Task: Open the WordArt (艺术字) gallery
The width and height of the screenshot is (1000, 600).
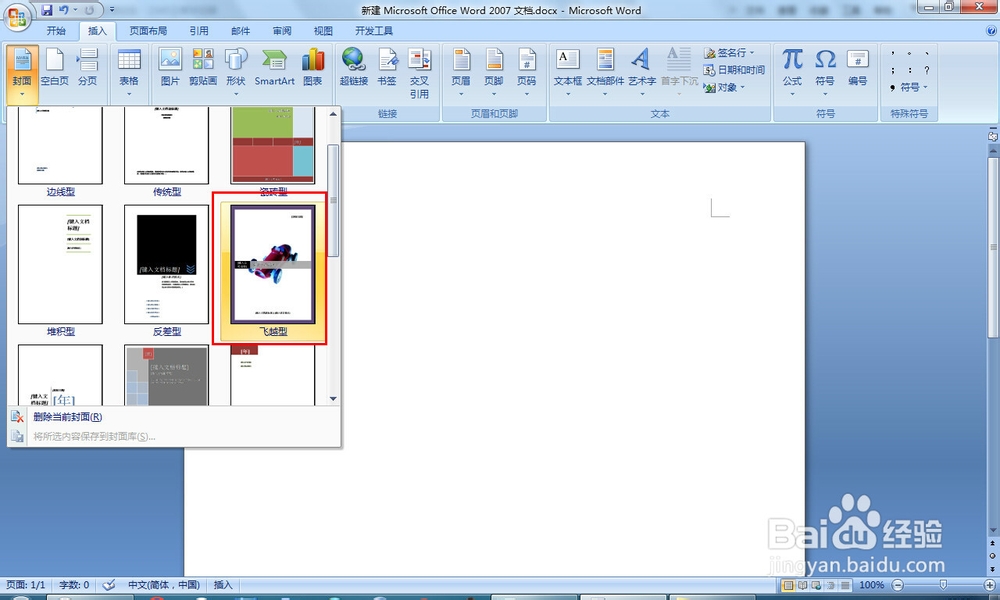Action: 642,73
